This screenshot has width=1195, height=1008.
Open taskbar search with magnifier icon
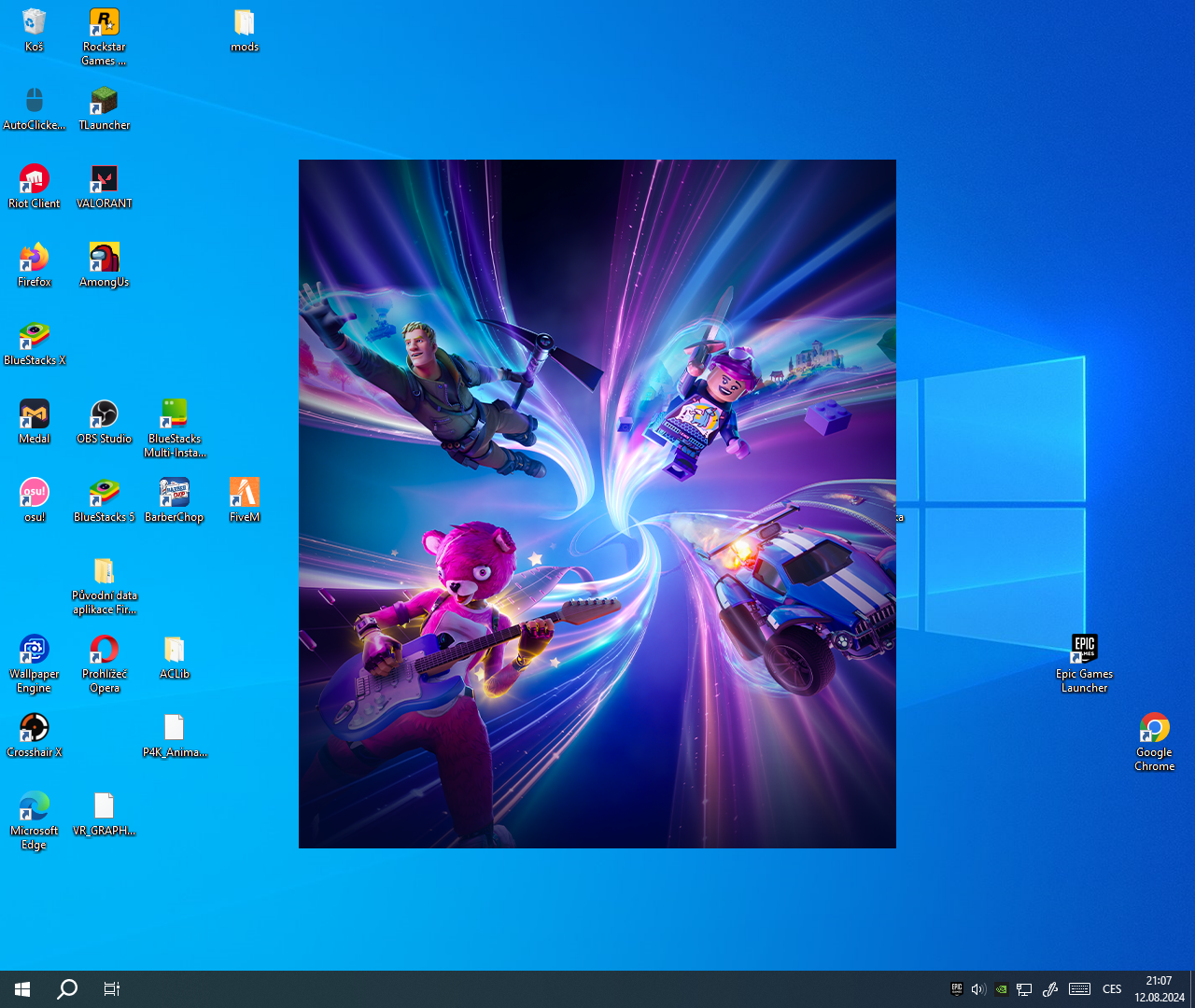[67, 989]
